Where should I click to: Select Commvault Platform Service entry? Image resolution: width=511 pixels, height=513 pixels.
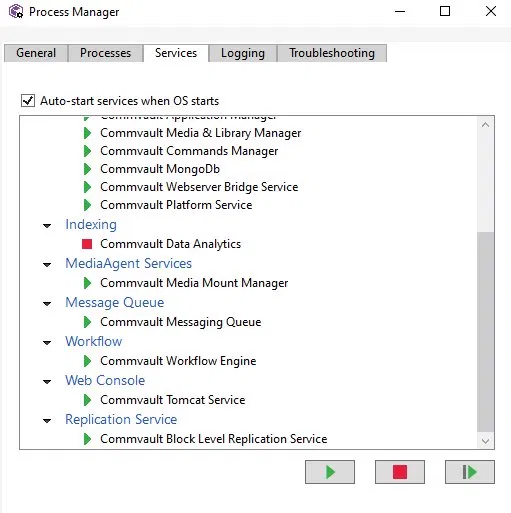176,205
